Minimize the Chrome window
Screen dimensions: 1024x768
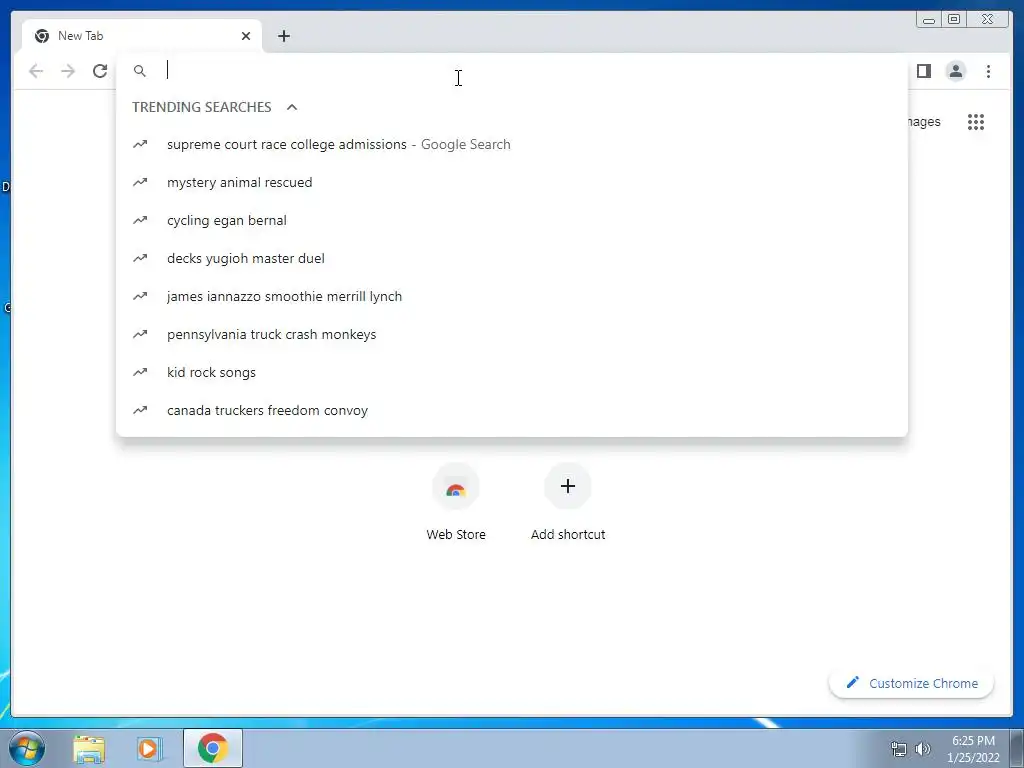[x=929, y=20]
